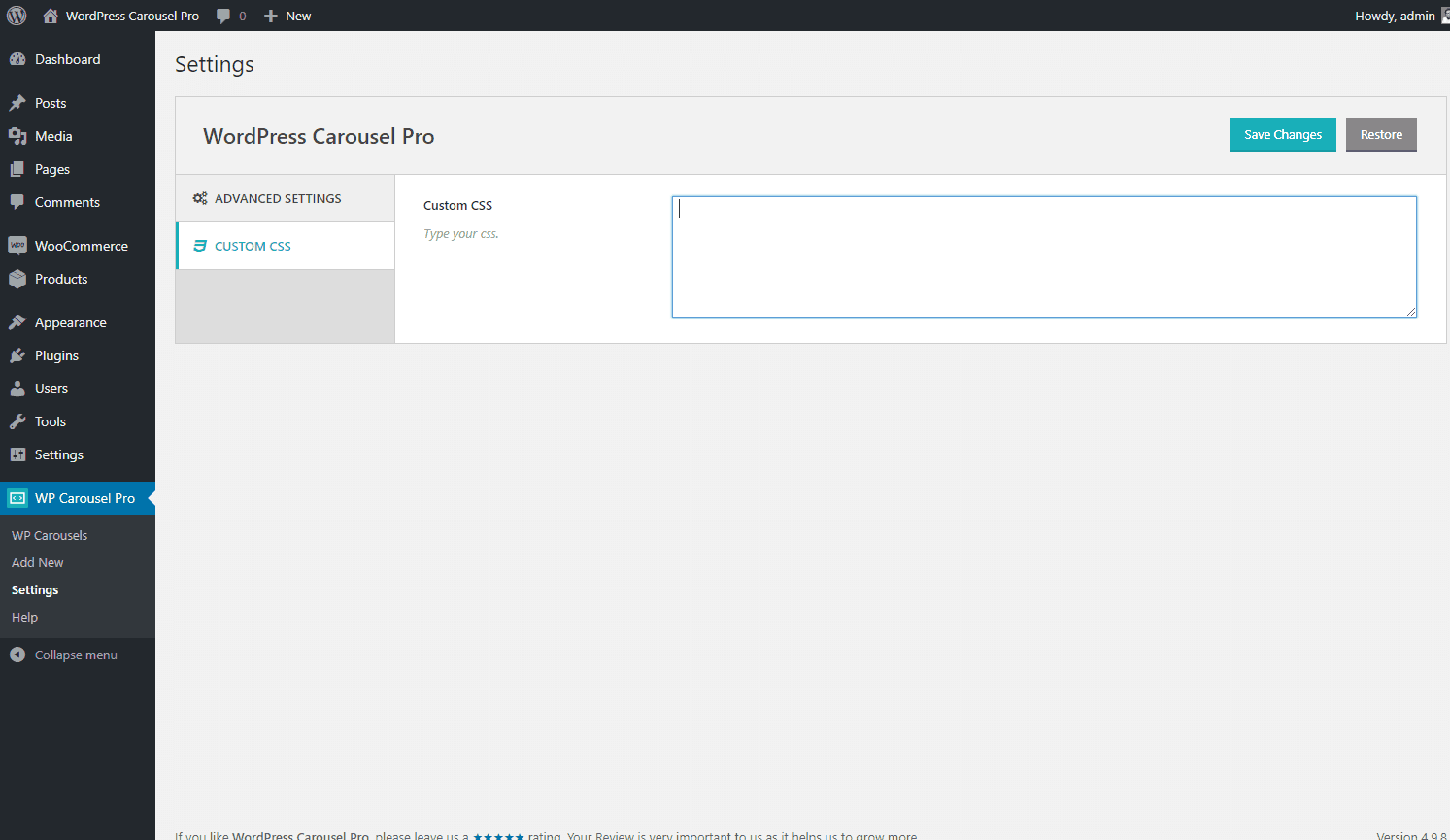Image resolution: width=1450 pixels, height=840 pixels.
Task: Click the Appearance paintbrush icon
Action: point(17,322)
